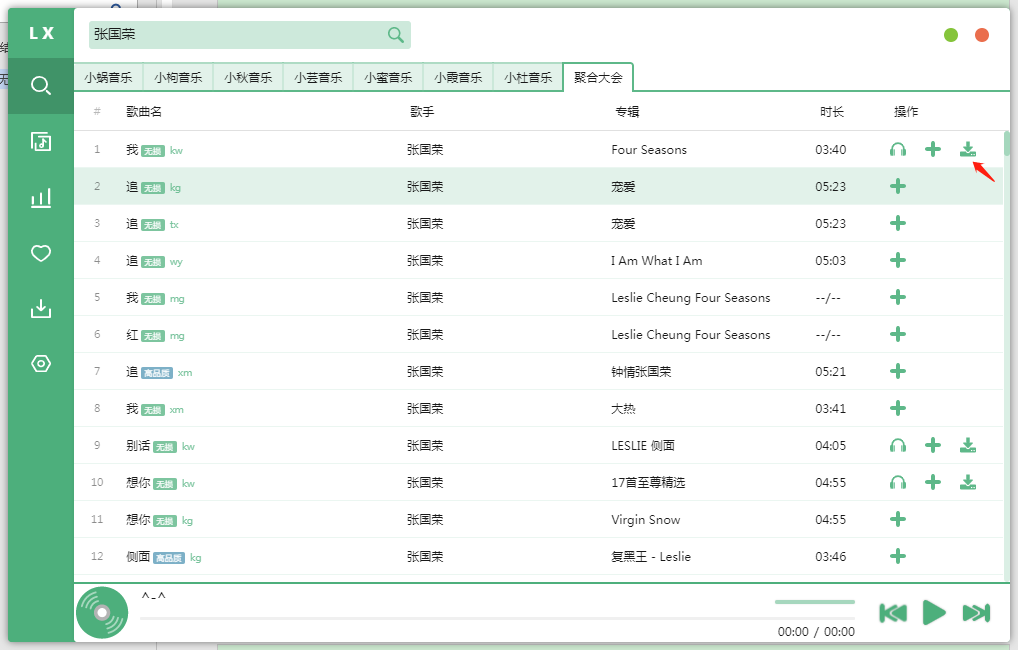Open the My Favorites heart icon
Image resolution: width=1018 pixels, height=650 pixels.
point(40,253)
